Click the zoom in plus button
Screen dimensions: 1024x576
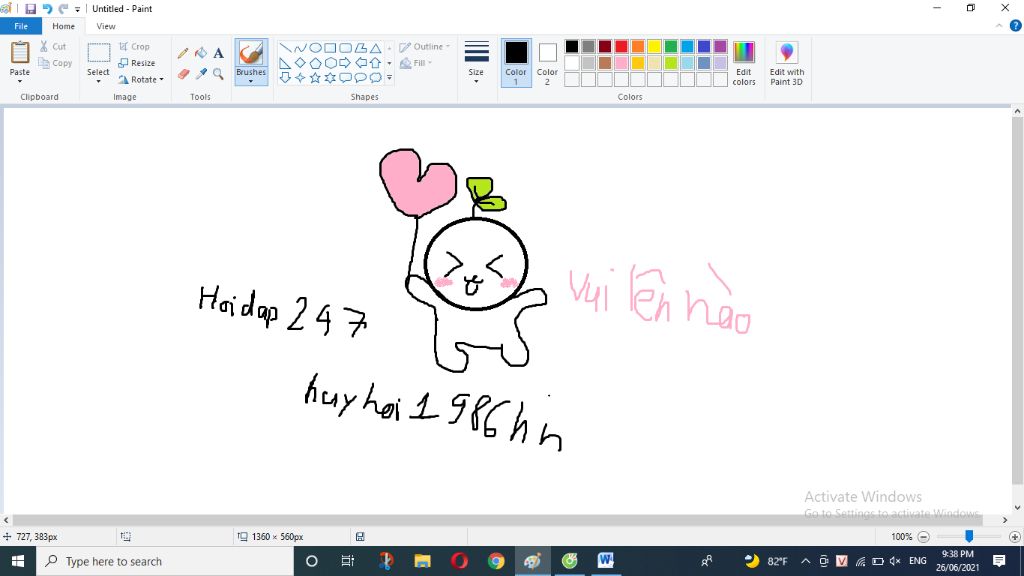click(1014, 537)
